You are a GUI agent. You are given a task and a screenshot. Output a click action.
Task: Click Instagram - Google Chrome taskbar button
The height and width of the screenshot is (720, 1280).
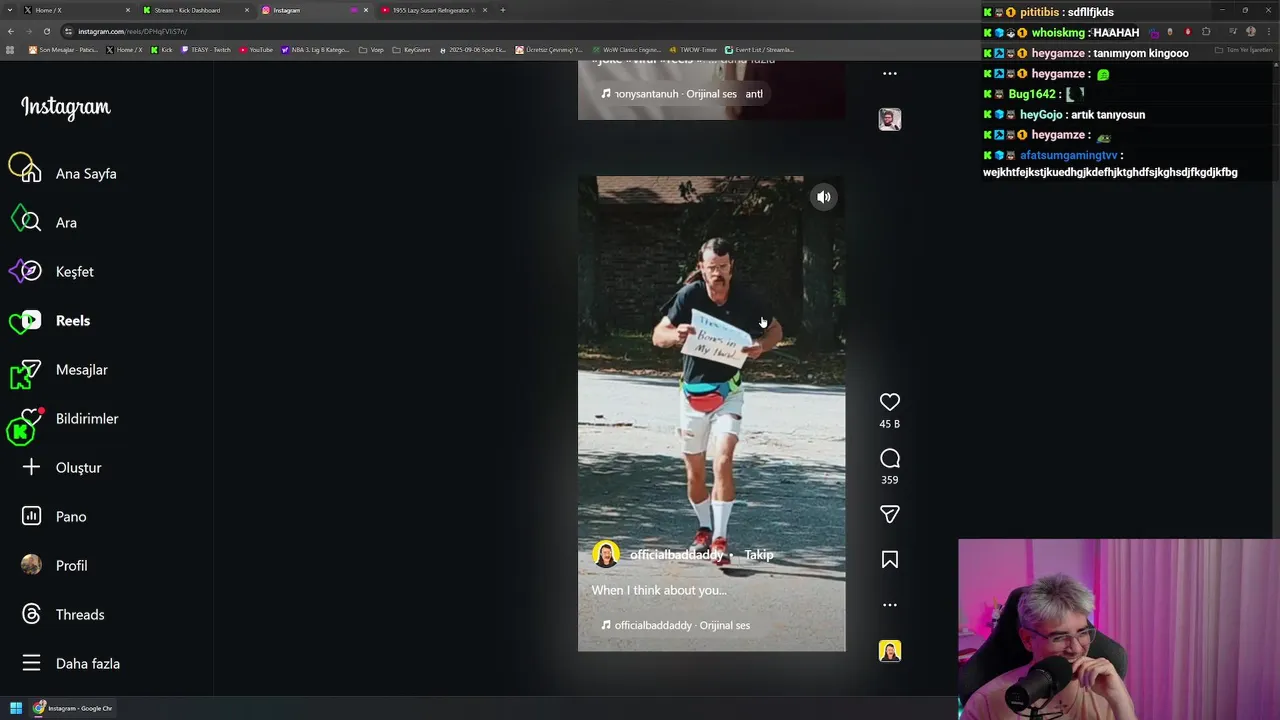[x=74, y=708]
